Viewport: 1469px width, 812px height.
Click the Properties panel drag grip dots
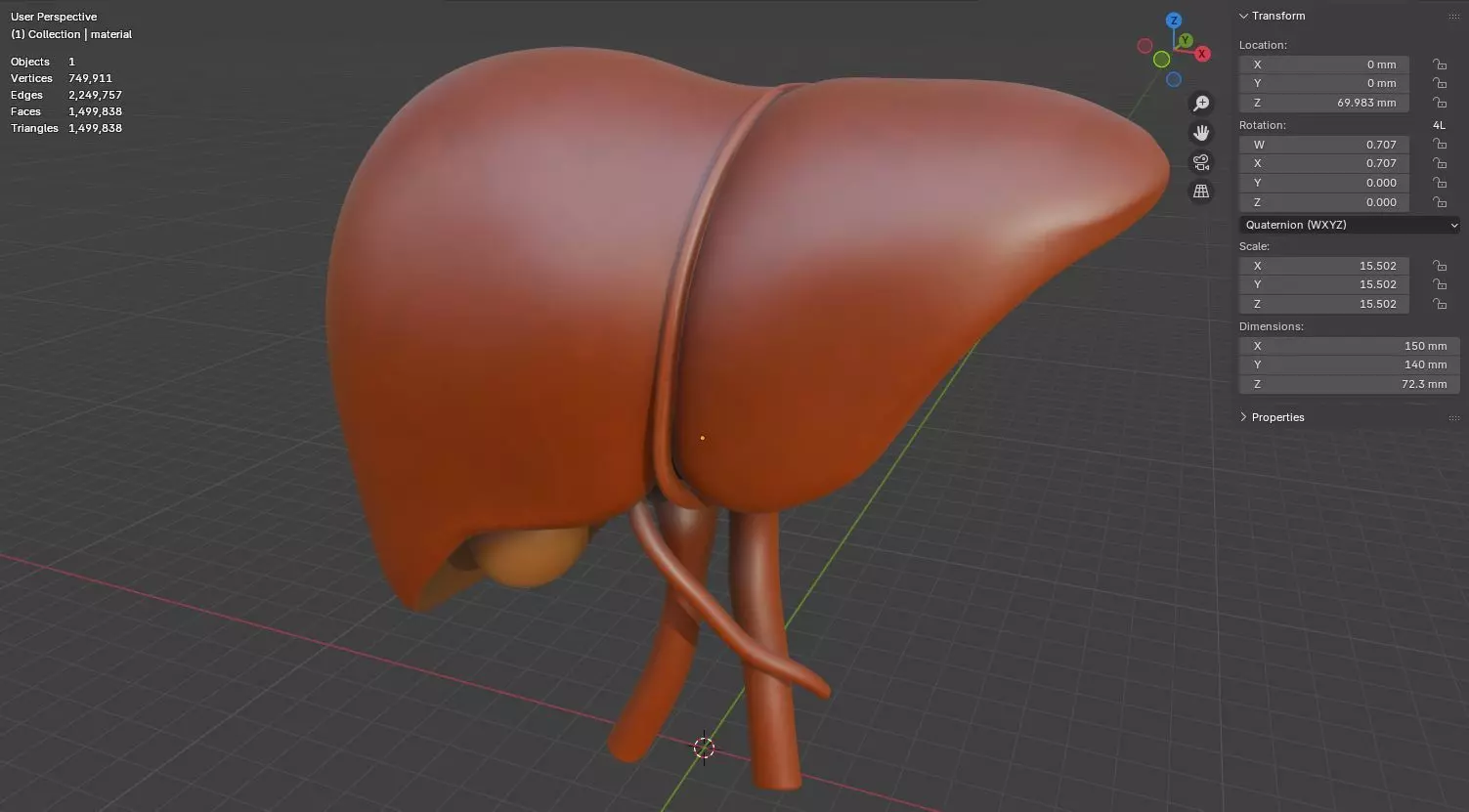(x=1453, y=417)
